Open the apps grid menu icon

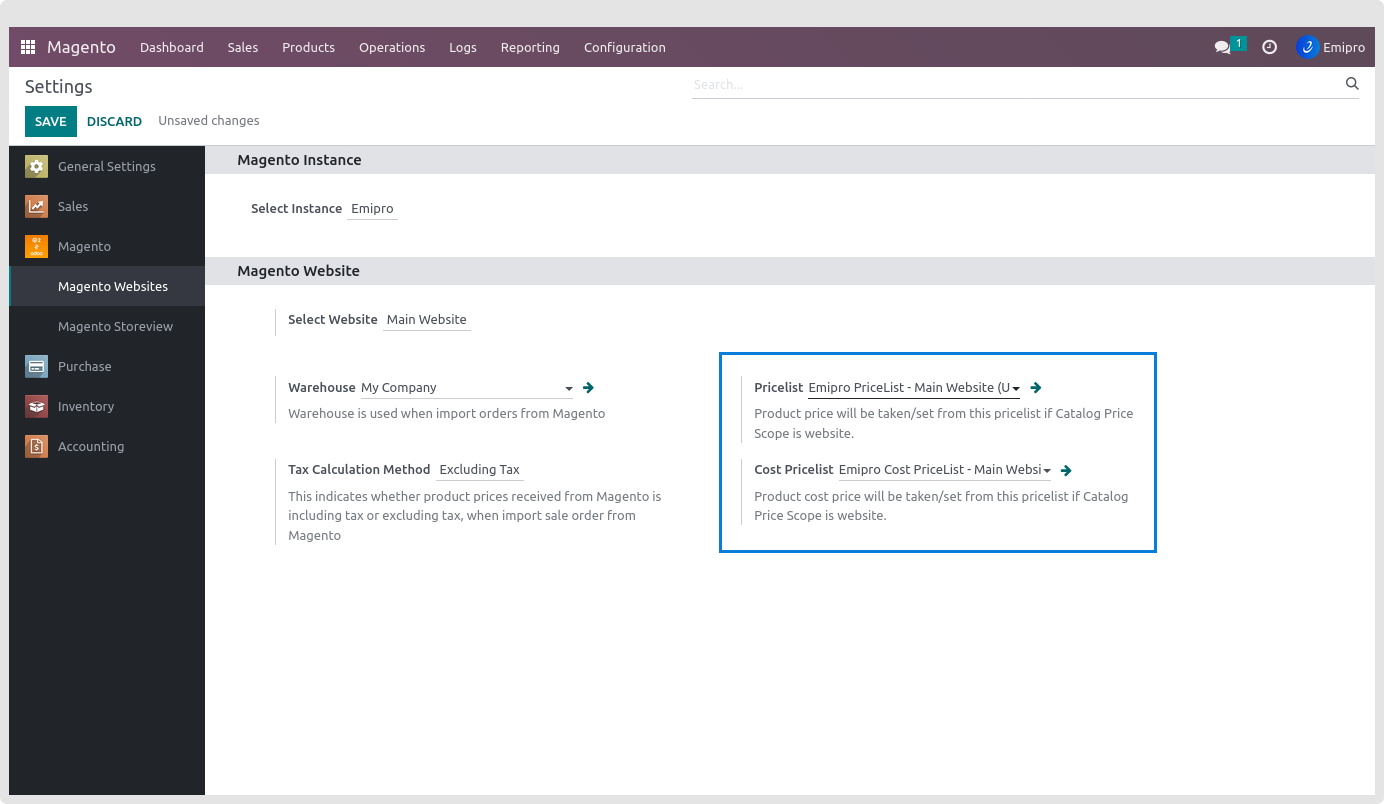coord(28,47)
